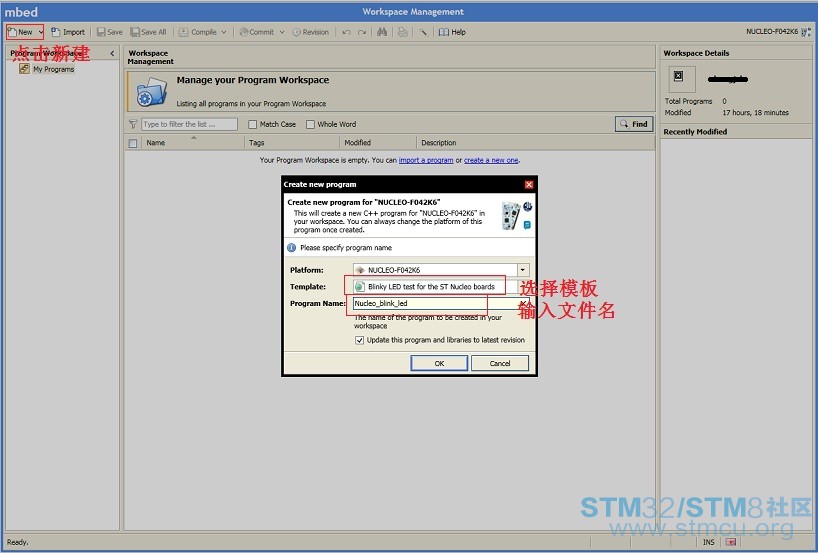Sort by the Modified column header
818x553 pixels.
(x=378, y=142)
